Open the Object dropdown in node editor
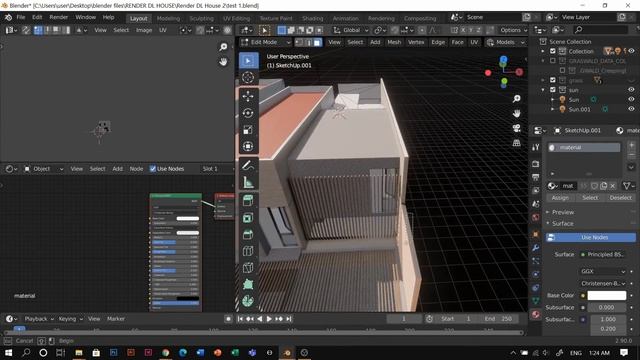Image resolution: width=640 pixels, height=360 pixels. click(44, 169)
